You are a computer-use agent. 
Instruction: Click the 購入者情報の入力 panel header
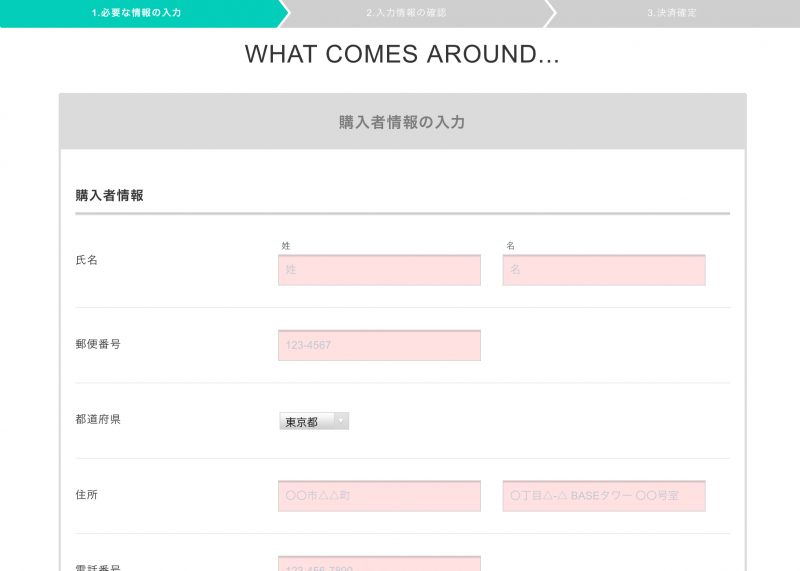click(x=402, y=122)
